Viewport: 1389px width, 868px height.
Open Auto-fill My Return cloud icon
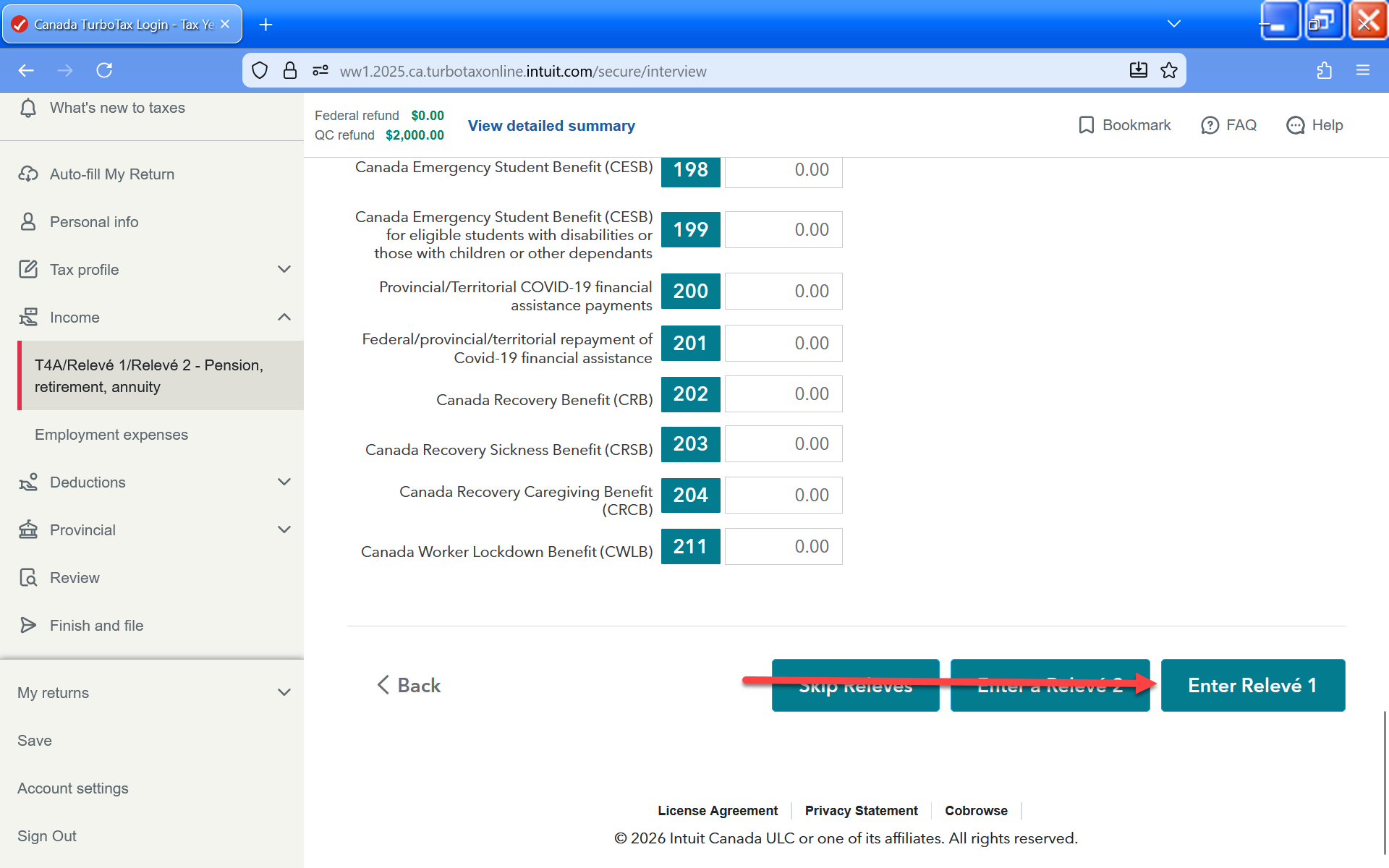[28, 174]
